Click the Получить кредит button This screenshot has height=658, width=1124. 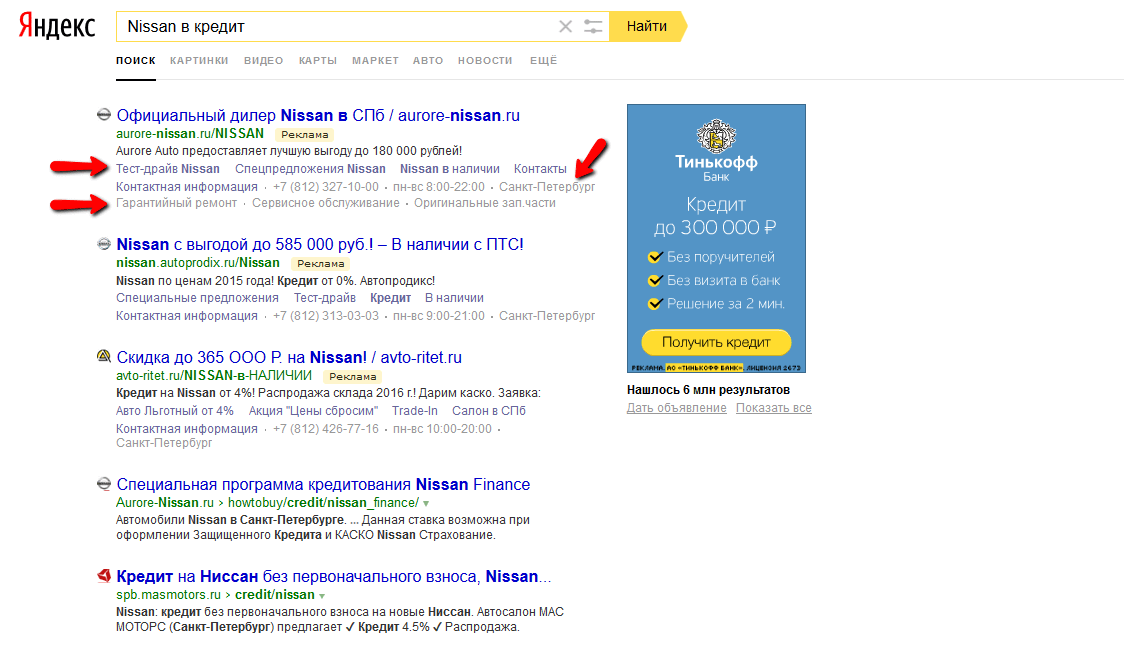(x=716, y=342)
